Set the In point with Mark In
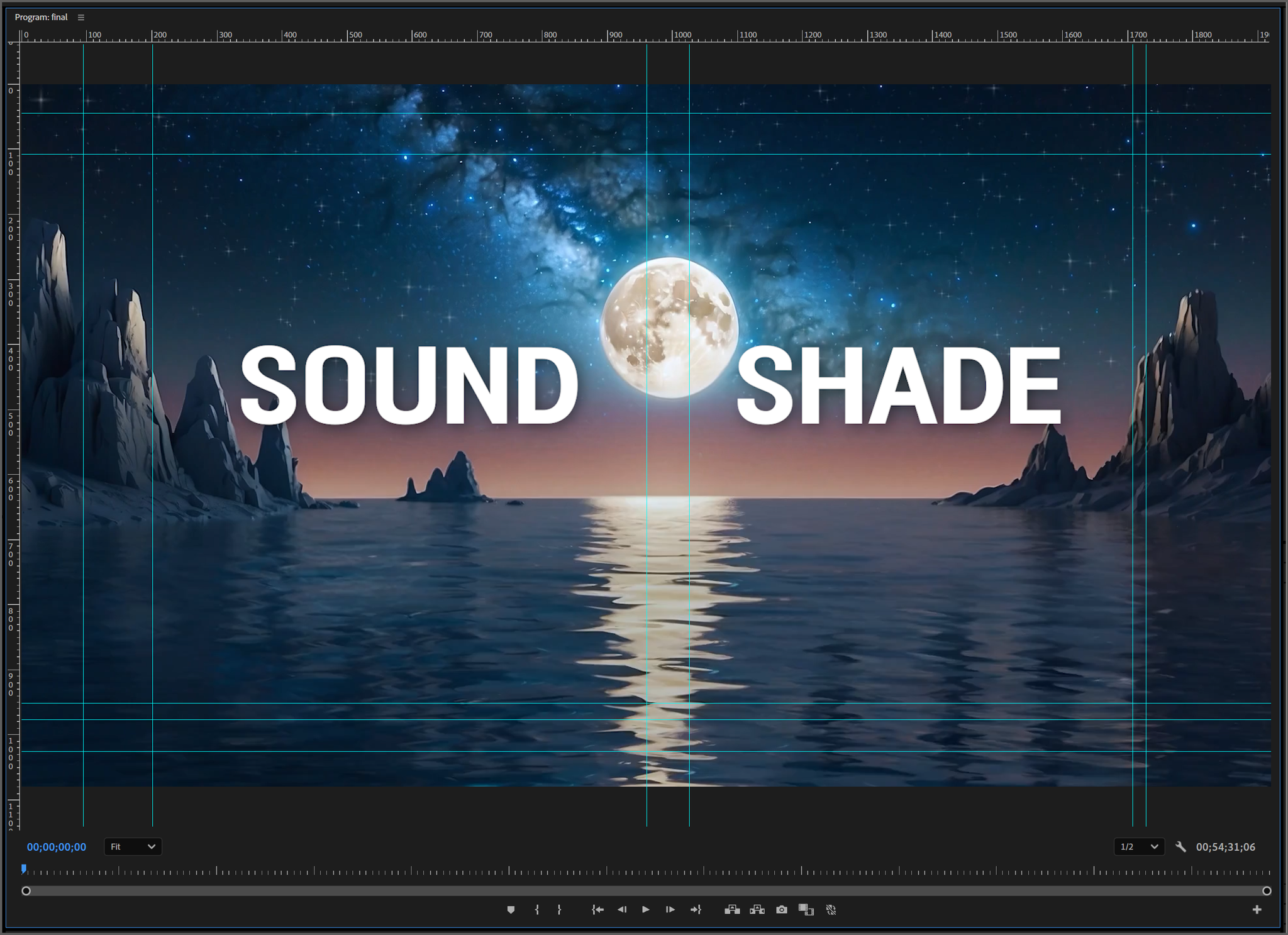 point(536,909)
